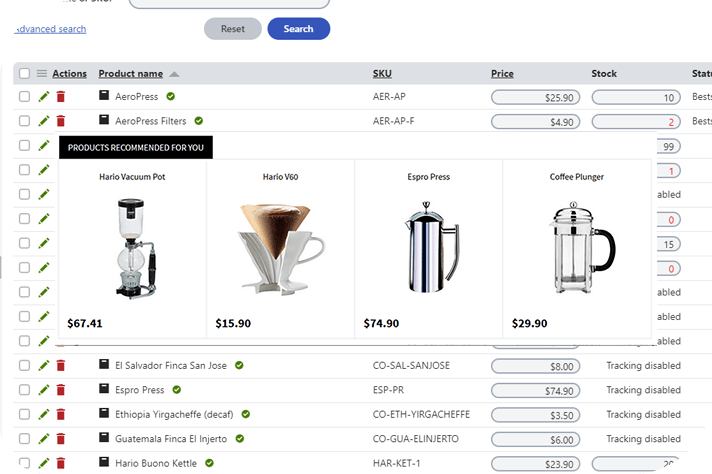This screenshot has height=474, width=712.
Task: Select the Espro Press row checkbox
Action: 25,390
